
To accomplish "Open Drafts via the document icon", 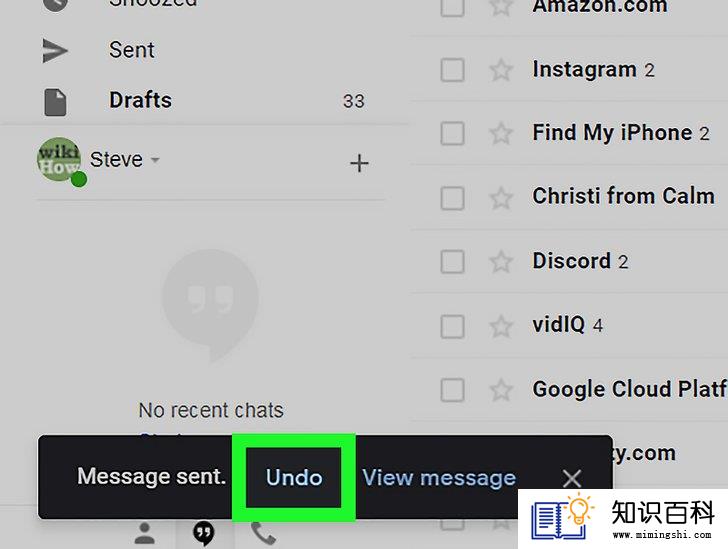I will point(55,102).
